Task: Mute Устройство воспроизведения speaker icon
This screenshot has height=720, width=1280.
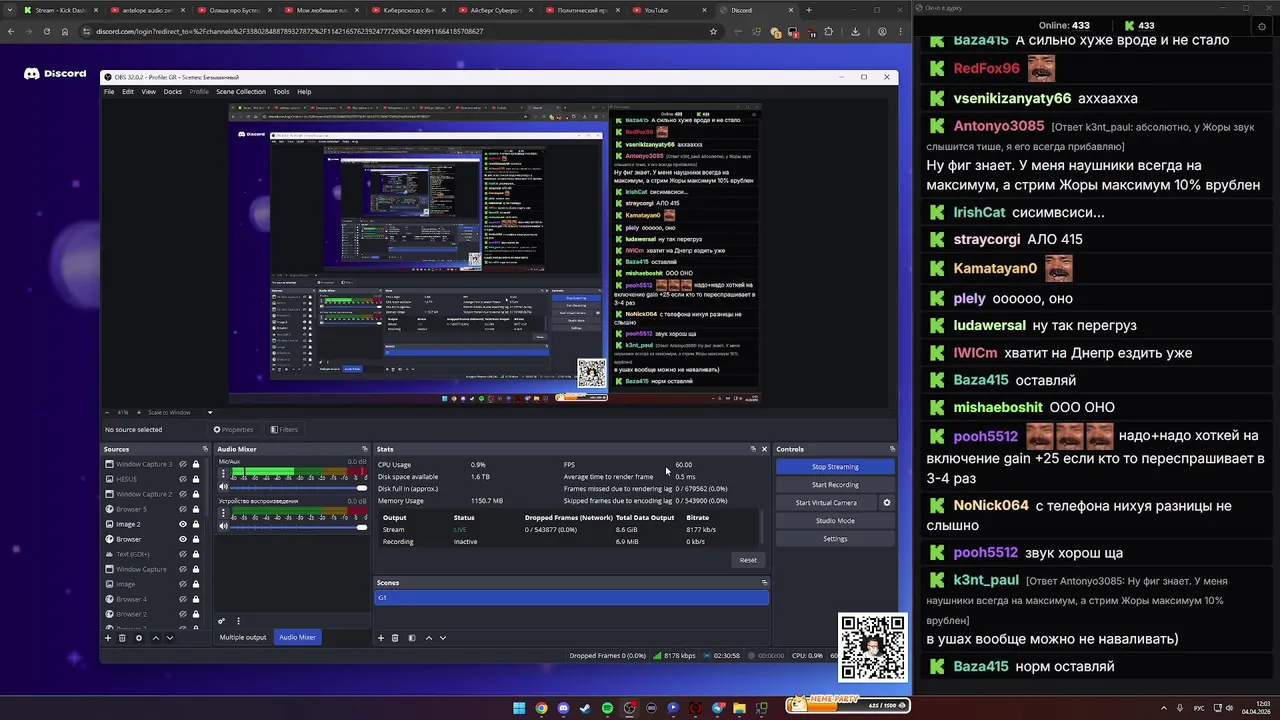Action: point(224,526)
